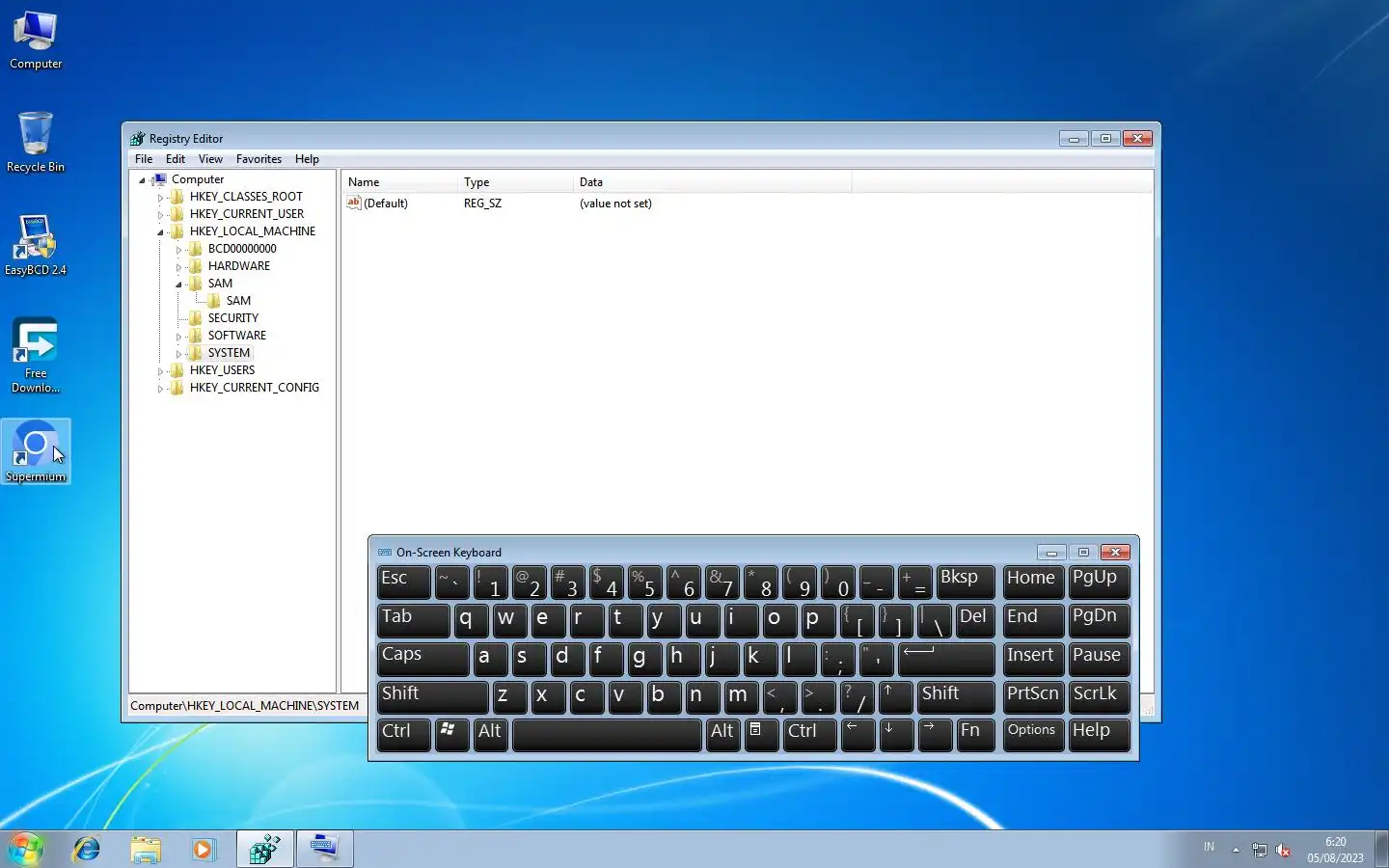Viewport: 1389px width, 868px height.
Task: Launch Internet Explorer from the taskbar
Action: pos(87,849)
